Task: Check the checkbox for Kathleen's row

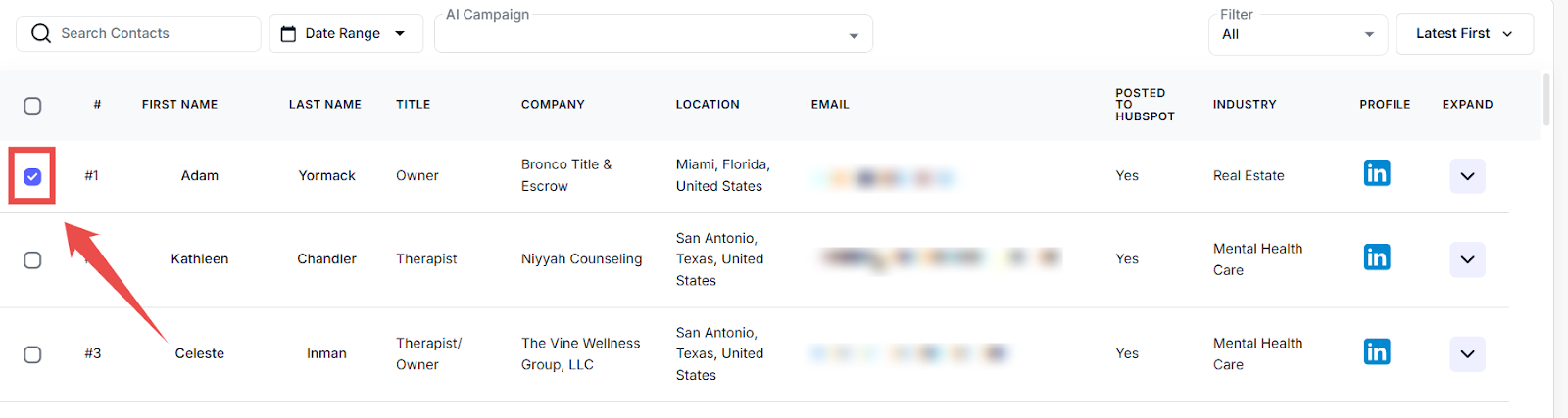Action: (32, 260)
